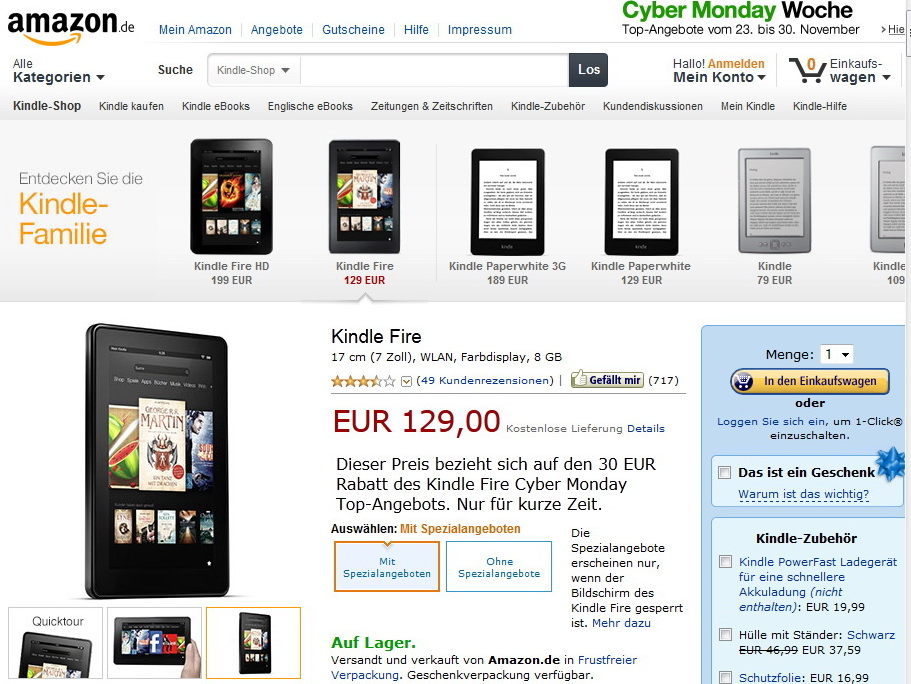Click into the search text field

point(434,70)
